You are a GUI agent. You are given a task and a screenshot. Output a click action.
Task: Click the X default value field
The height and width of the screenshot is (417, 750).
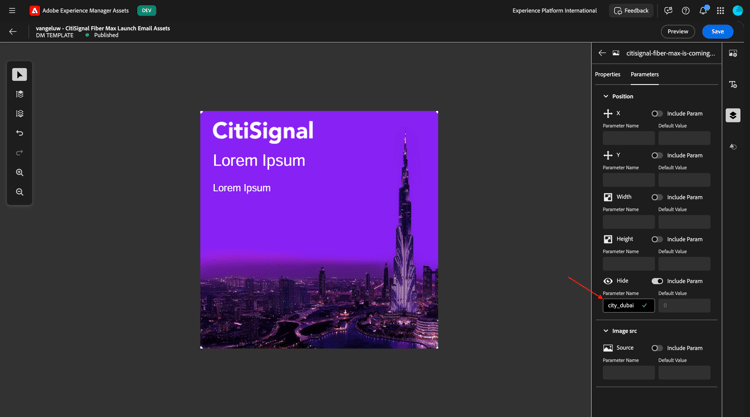pos(684,138)
